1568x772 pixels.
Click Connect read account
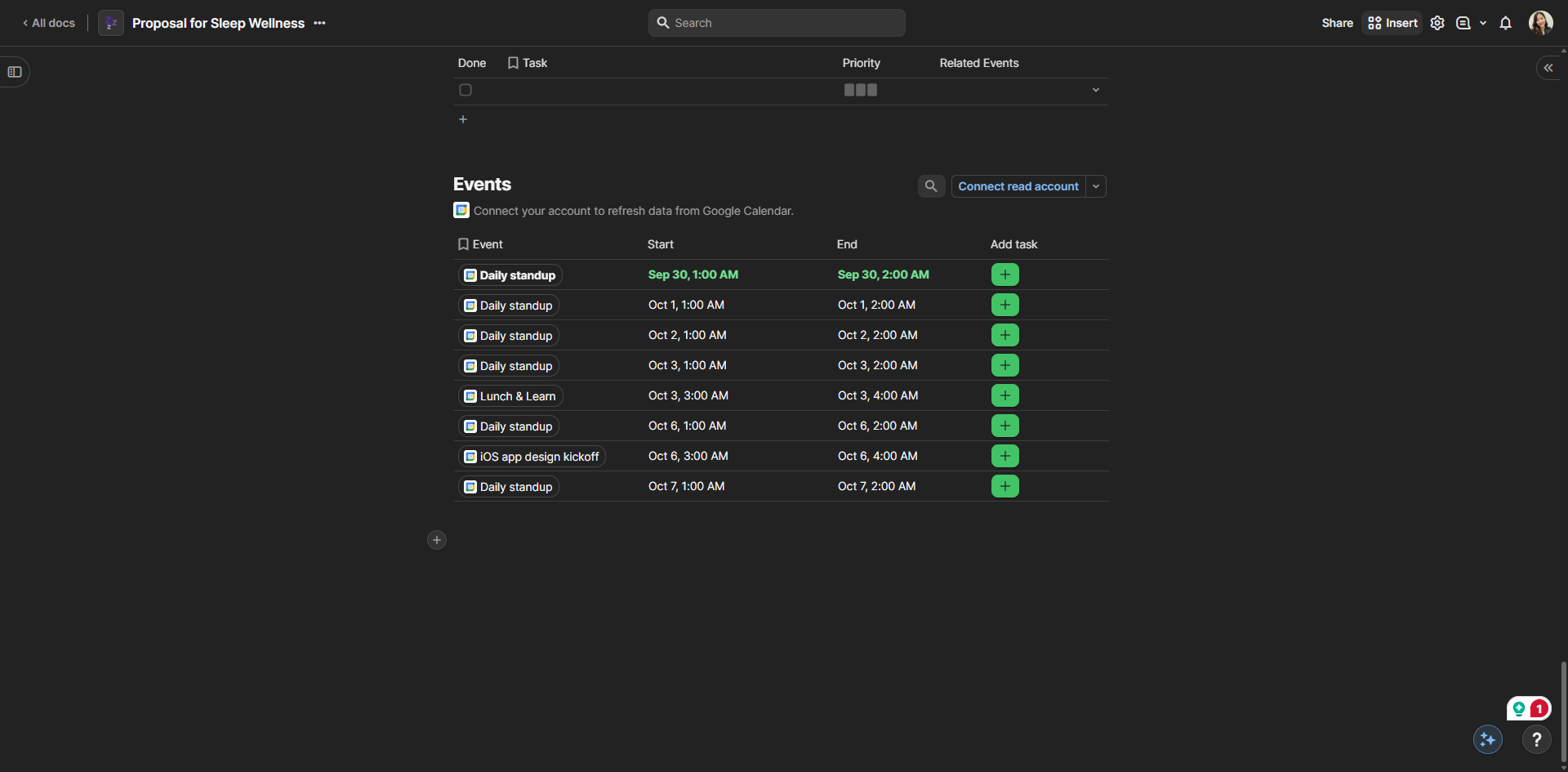point(1018,186)
